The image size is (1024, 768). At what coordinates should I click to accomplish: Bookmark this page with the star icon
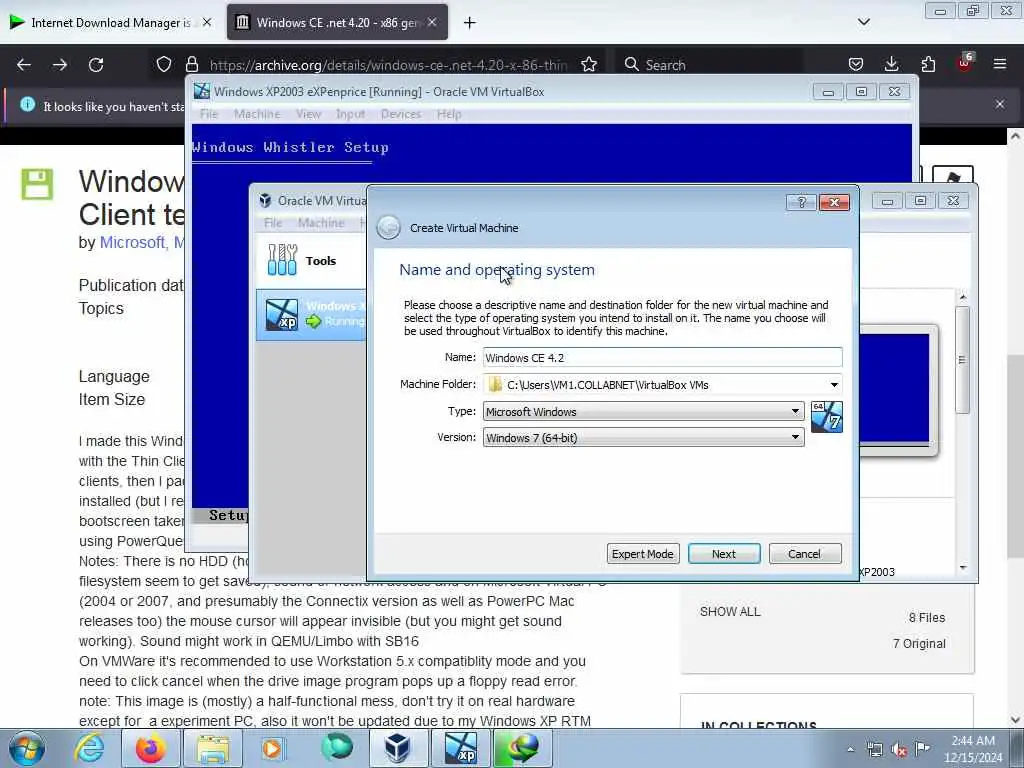[589, 65]
